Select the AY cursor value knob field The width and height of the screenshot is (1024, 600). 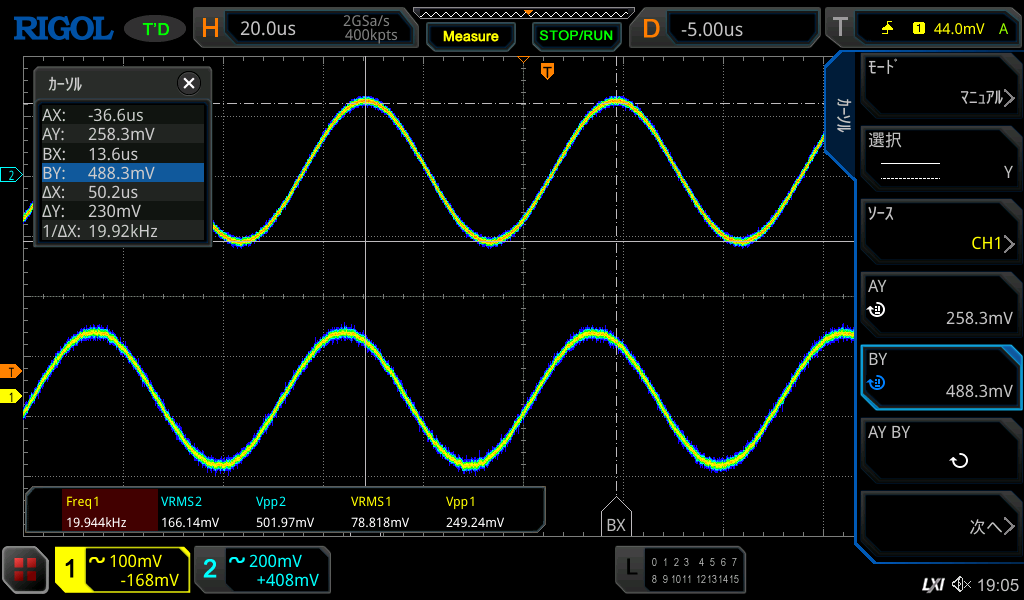click(939, 303)
